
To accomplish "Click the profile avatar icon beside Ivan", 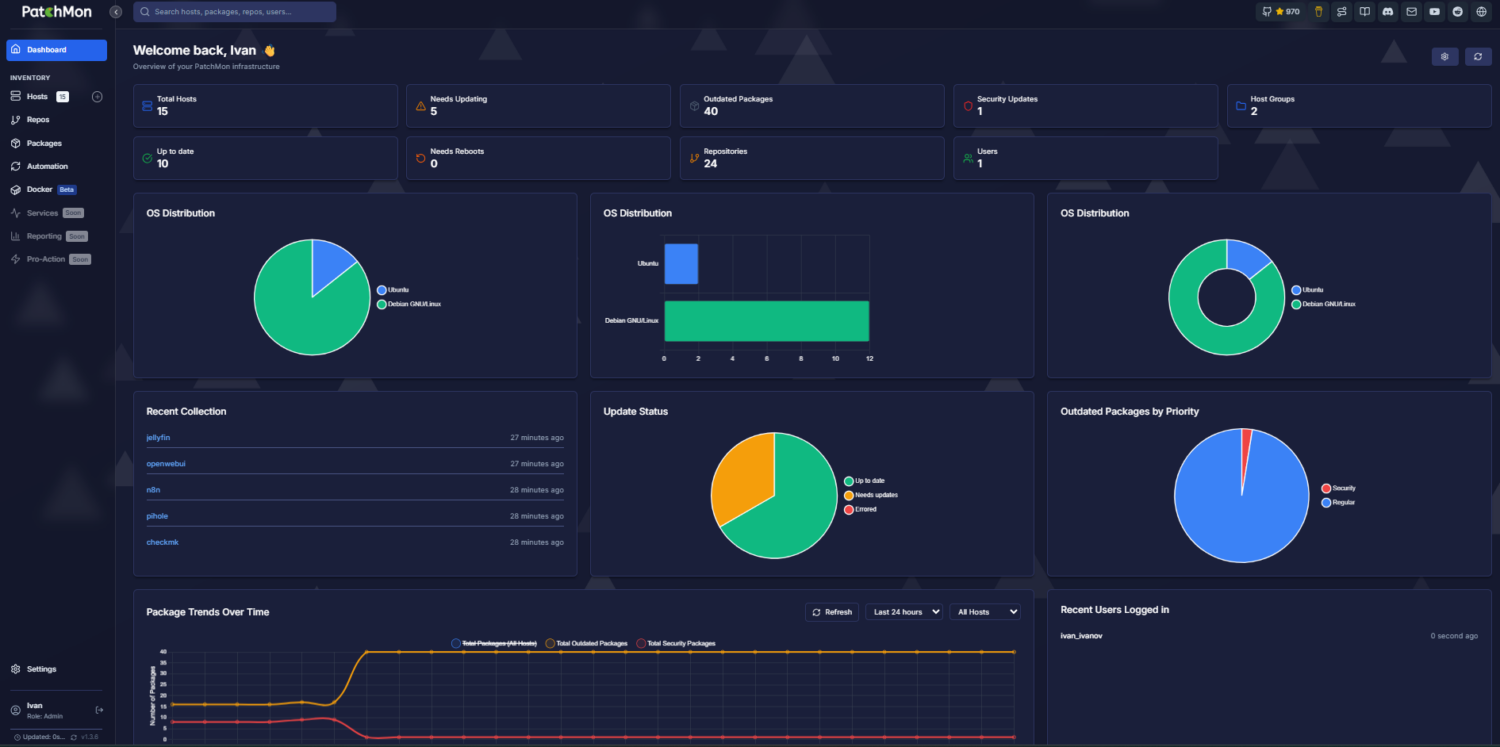I will [15, 710].
